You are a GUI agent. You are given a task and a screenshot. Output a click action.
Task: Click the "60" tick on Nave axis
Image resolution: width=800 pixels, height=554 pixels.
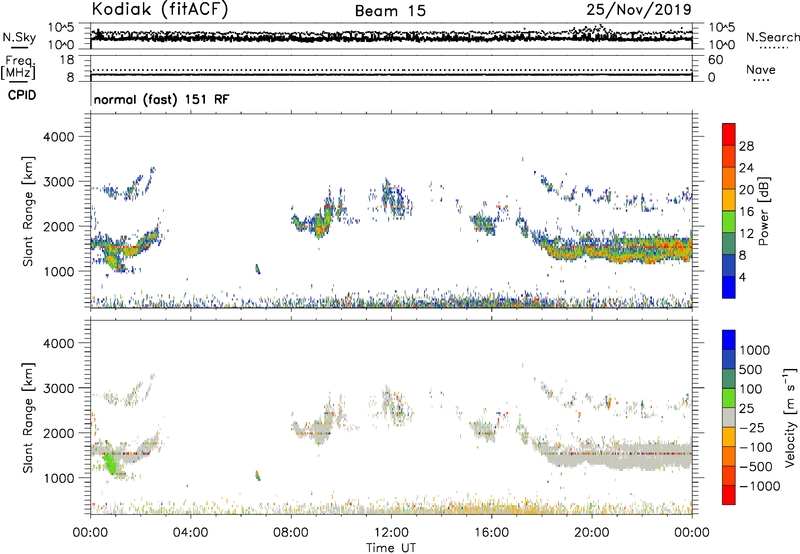coord(715,60)
